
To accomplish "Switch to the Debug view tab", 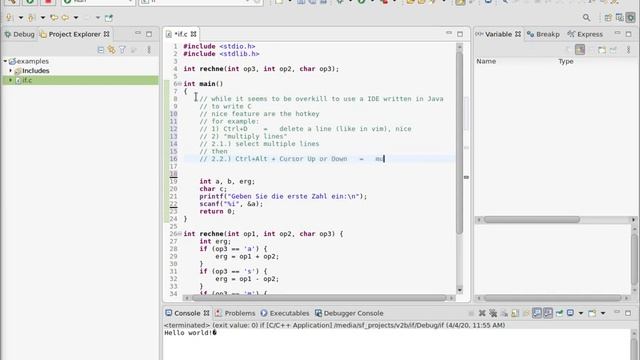I will point(19,34).
